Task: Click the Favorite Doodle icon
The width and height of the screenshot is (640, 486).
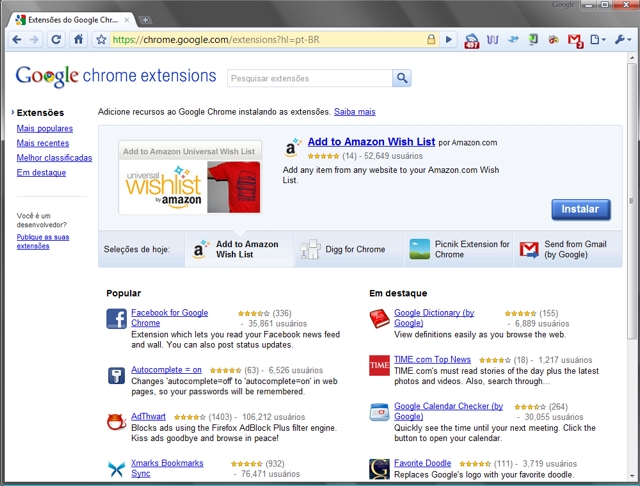Action: (379, 469)
